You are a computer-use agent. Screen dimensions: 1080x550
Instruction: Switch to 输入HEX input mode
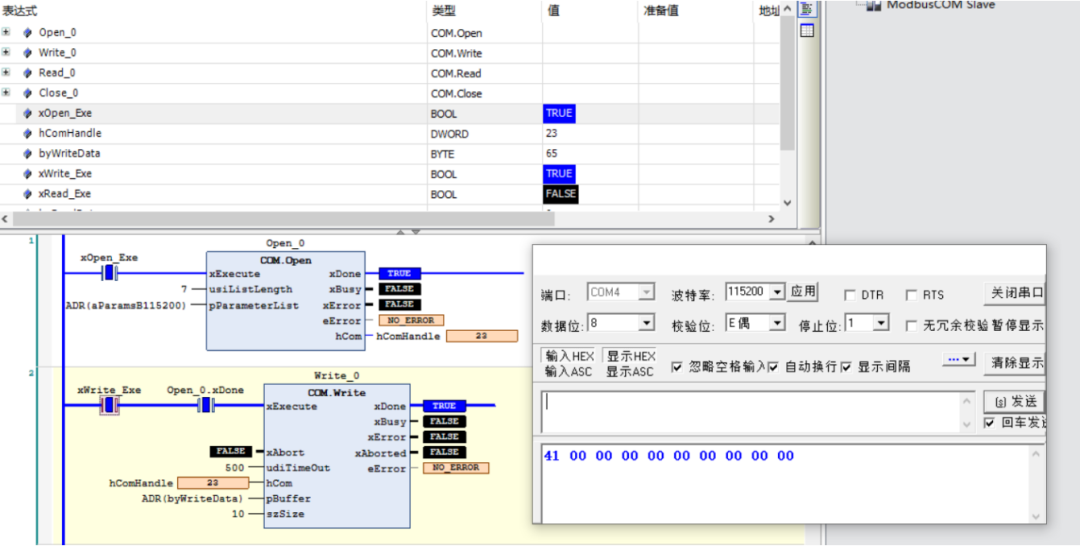[x=569, y=356]
